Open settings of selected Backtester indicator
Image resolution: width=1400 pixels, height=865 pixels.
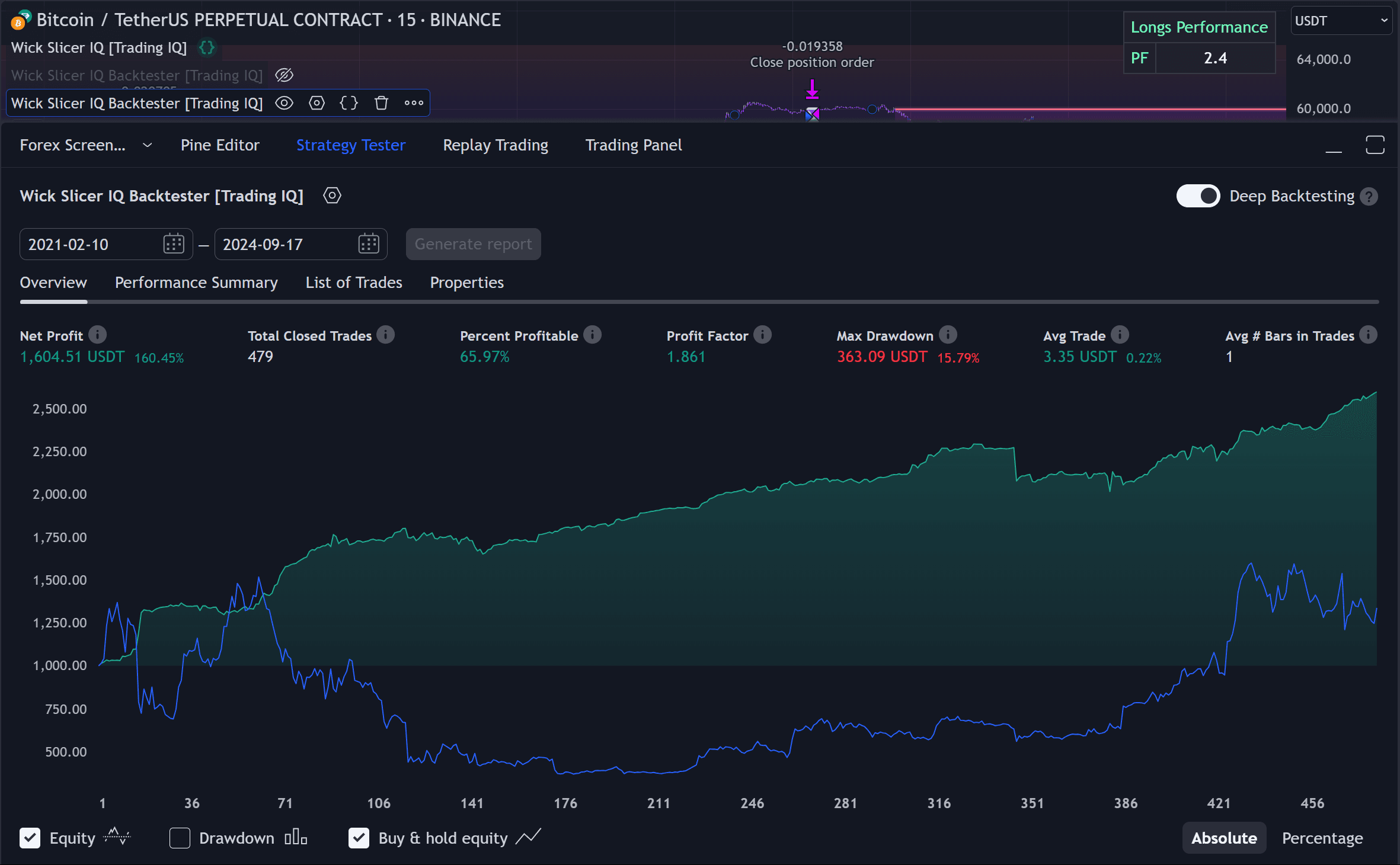(317, 103)
